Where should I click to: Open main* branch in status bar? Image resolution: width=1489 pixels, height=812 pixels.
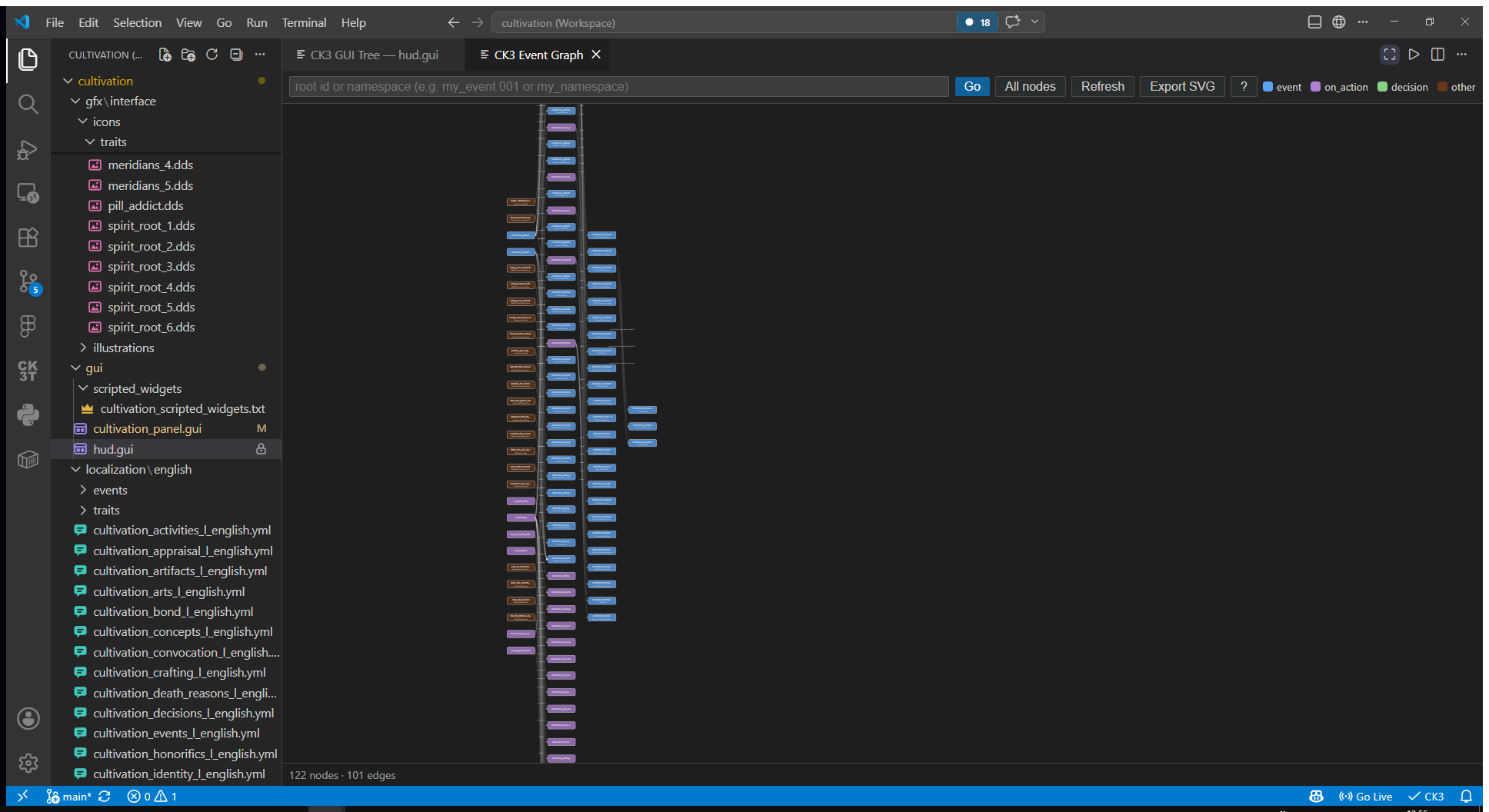[x=69, y=797]
